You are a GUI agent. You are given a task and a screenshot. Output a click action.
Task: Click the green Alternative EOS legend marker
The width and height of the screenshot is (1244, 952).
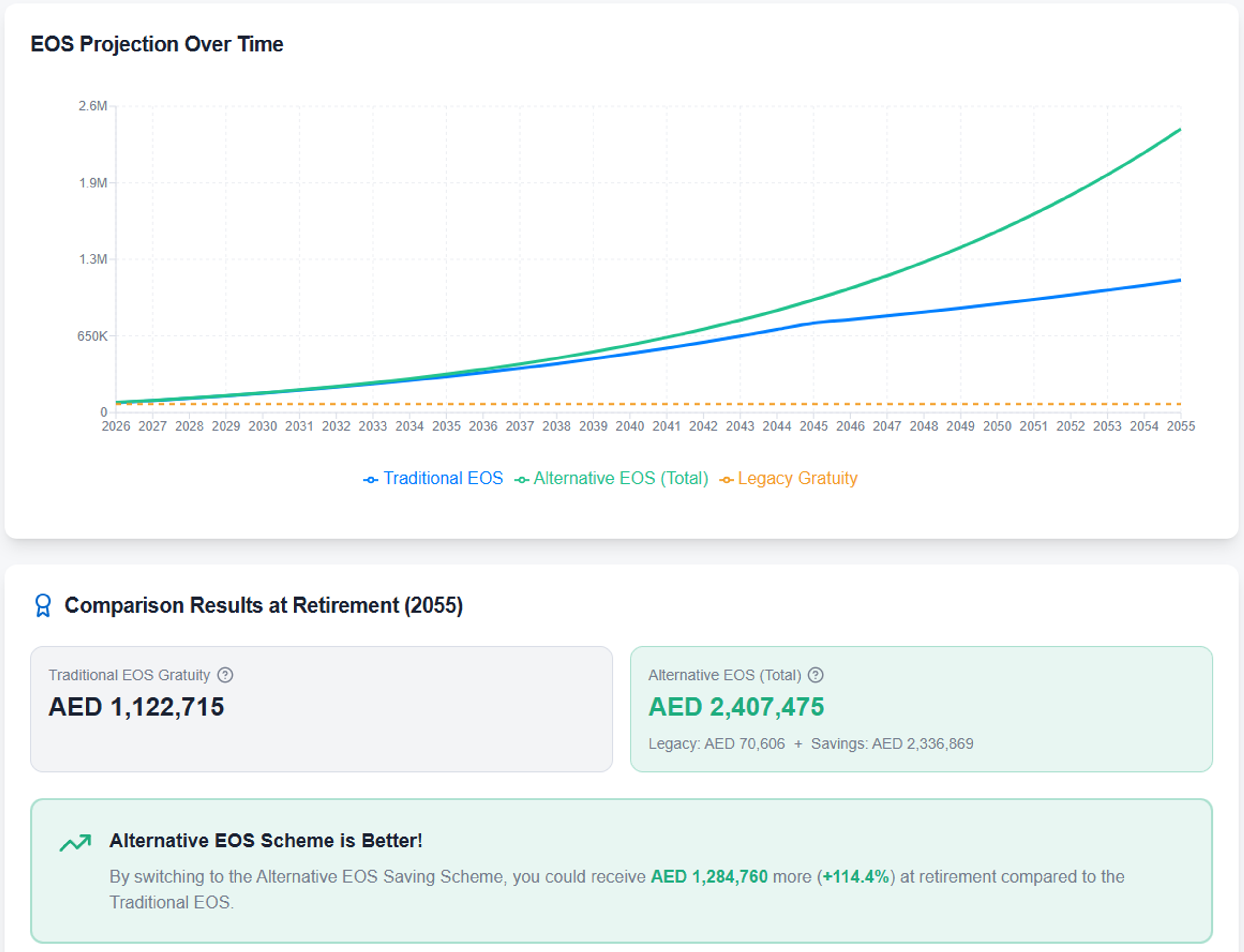pyautogui.click(x=522, y=480)
